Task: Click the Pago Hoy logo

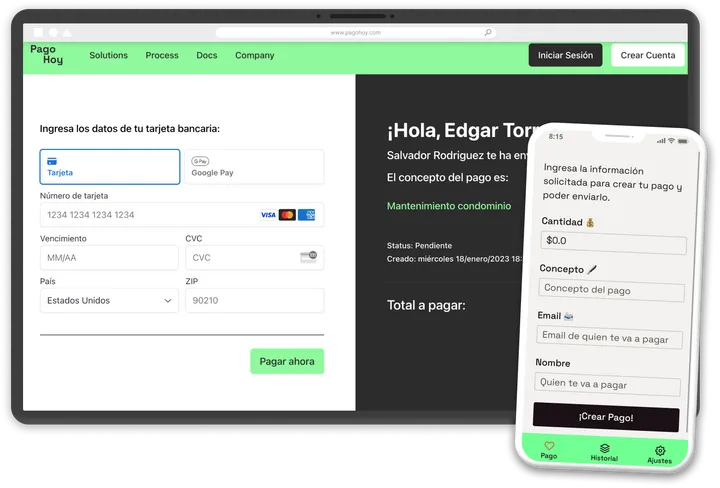Action: pos(46,54)
